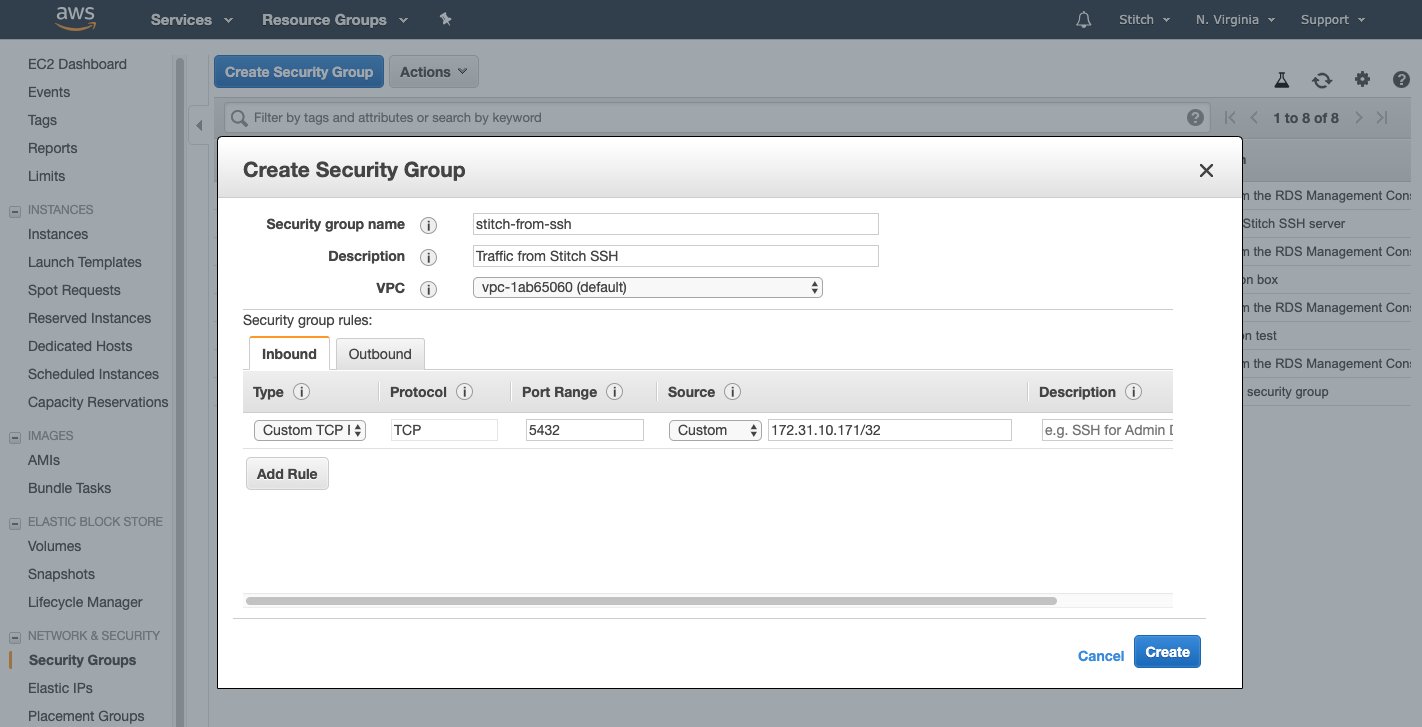
Task: Click the source CIDR input field
Action: pyautogui.click(x=888, y=429)
